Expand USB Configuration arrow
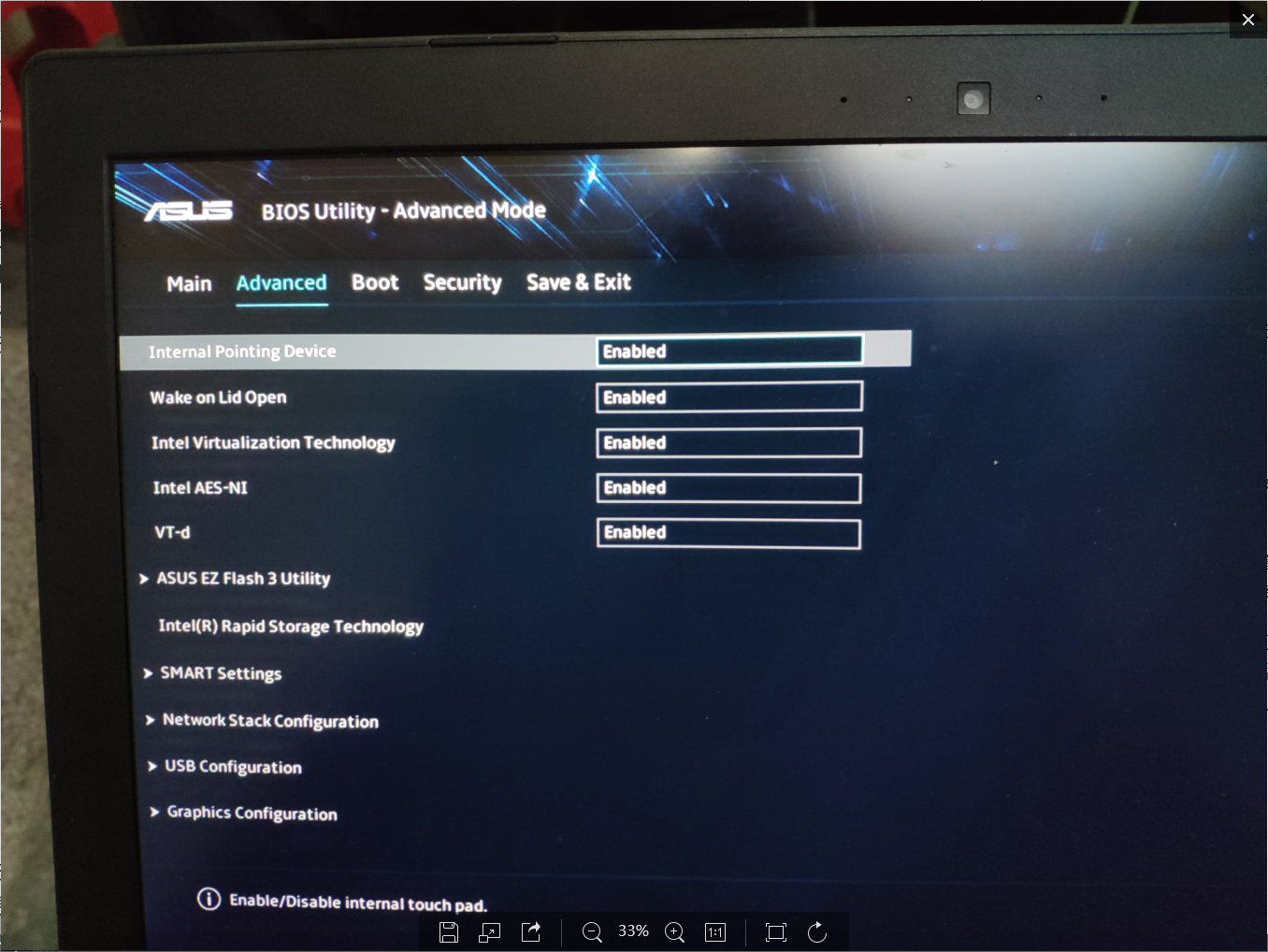Viewport: 1268px width, 952px height. (152, 767)
